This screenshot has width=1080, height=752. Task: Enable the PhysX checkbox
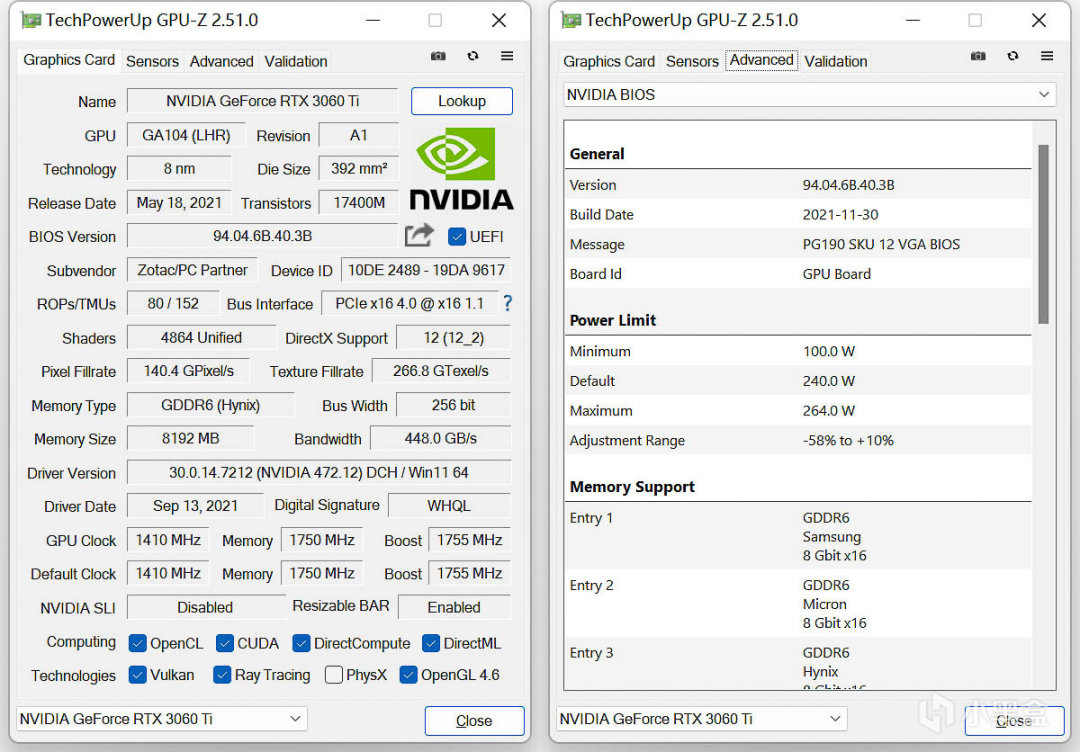[x=334, y=675]
